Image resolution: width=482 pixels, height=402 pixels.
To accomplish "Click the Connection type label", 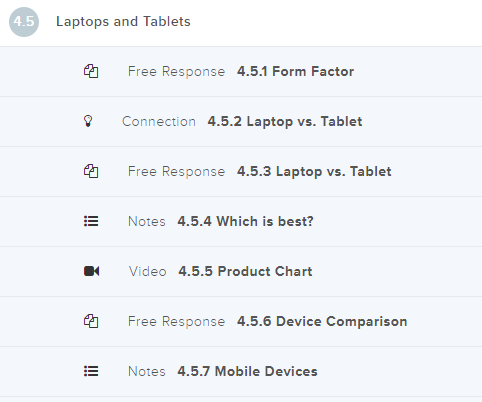I will pos(159,121).
